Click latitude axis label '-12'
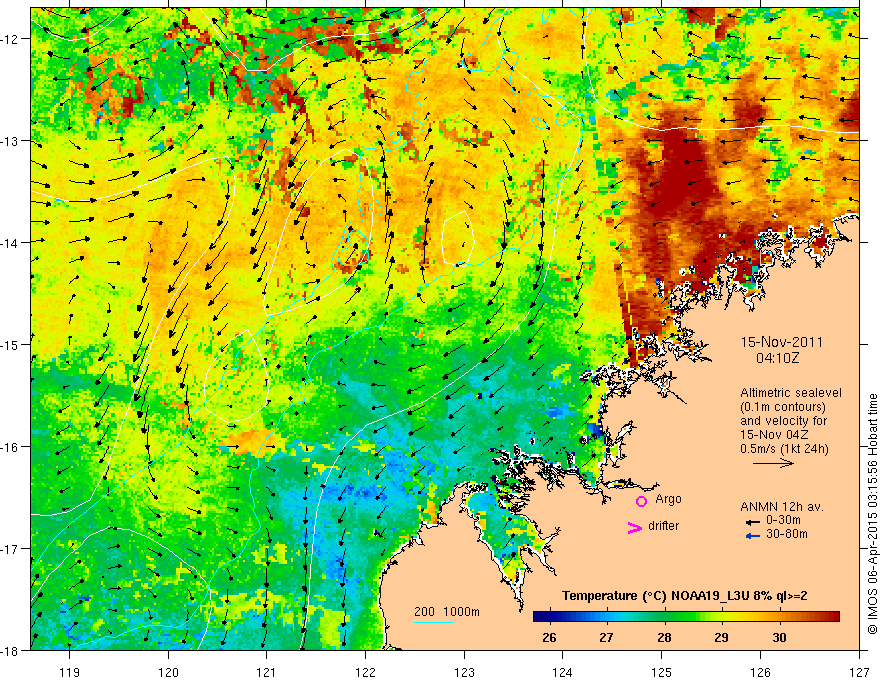880x680 pixels. coord(10,39)
